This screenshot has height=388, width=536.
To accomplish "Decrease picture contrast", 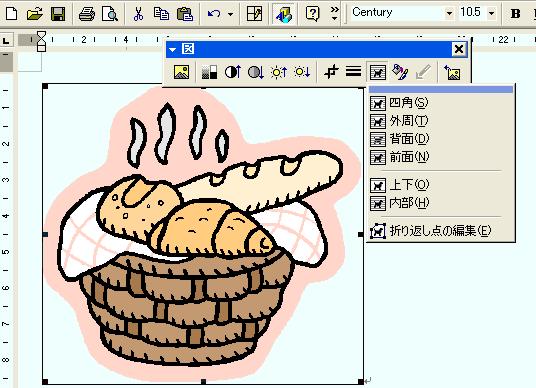I will click(255, 72).
